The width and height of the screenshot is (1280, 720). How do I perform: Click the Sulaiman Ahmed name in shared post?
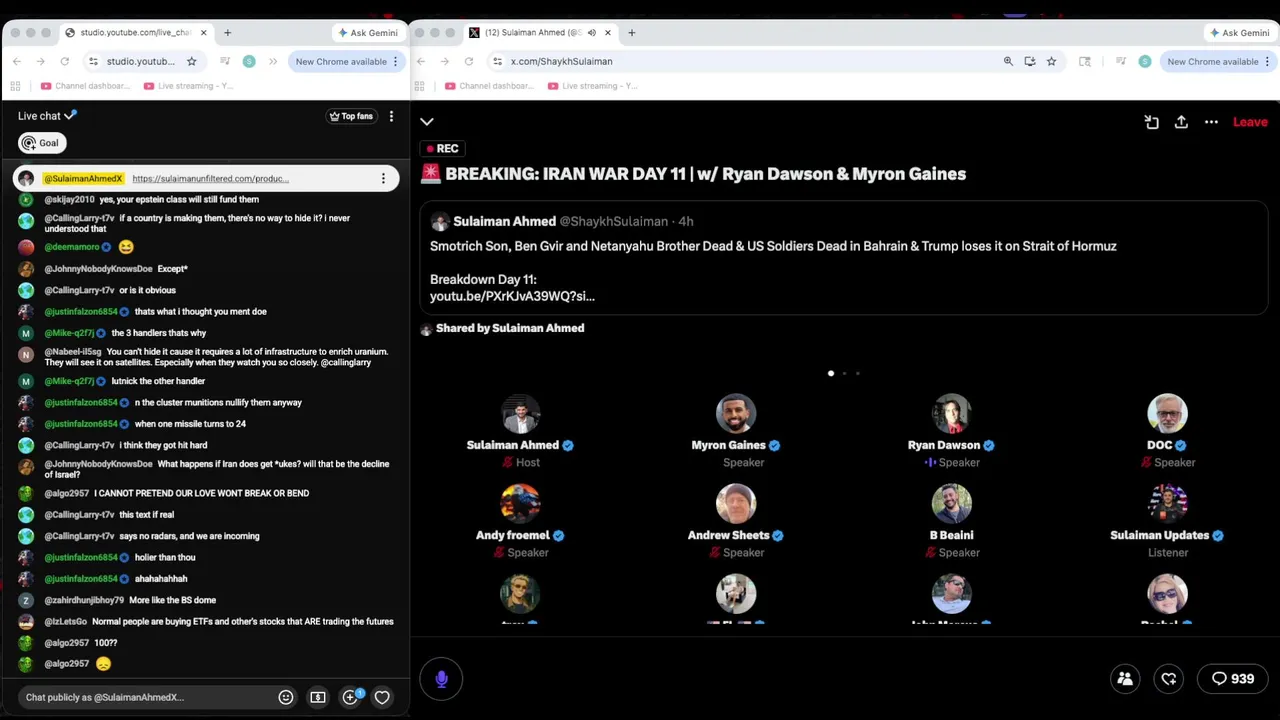pyautogui.click(x=504, y=221)
